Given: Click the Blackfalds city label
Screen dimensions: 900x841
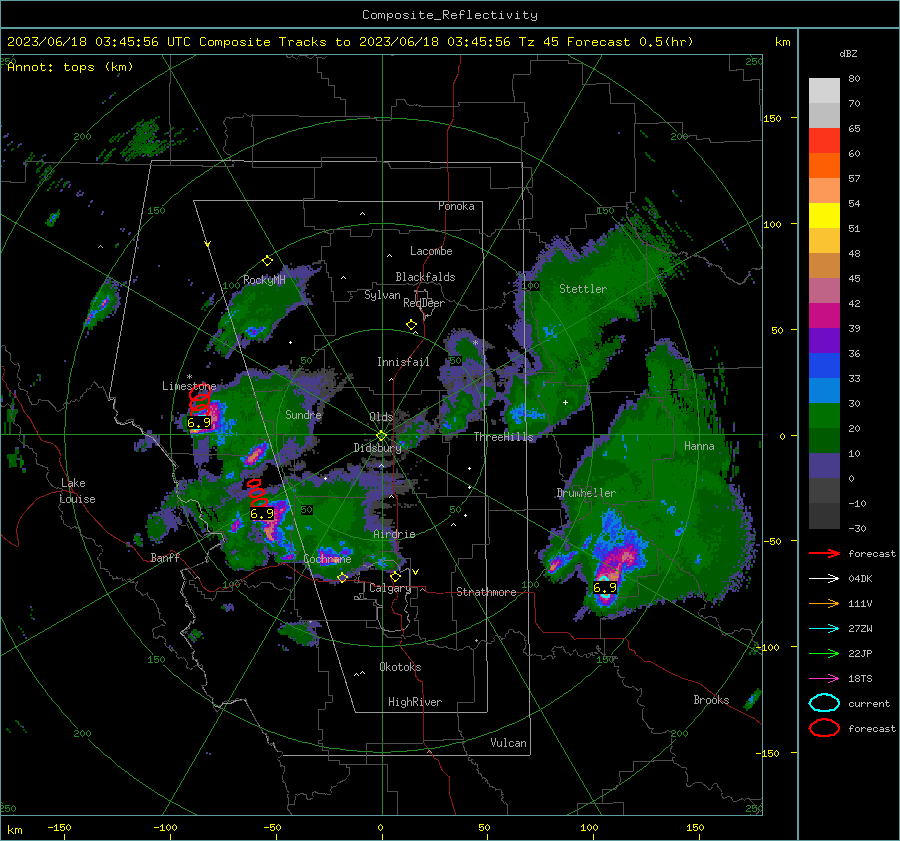Looking at the screenshot, I should pos(425,277).
